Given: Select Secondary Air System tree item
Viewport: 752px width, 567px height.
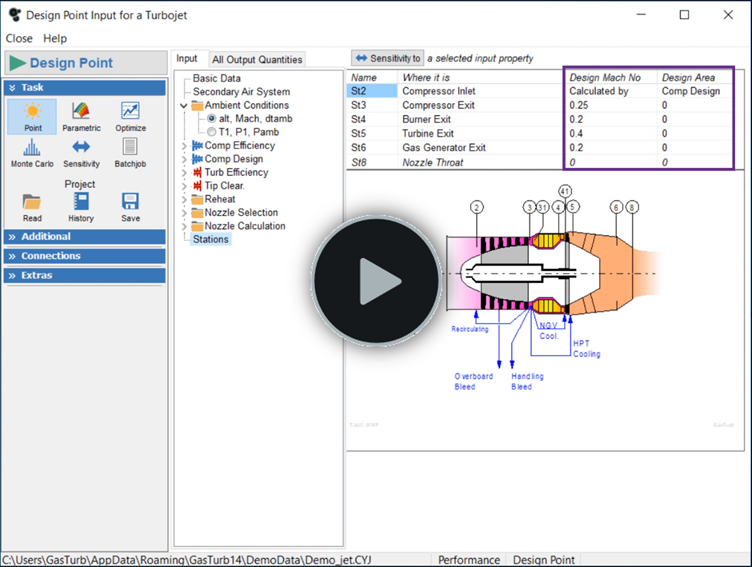Looking at the screenshot, I should click(241, 92).
